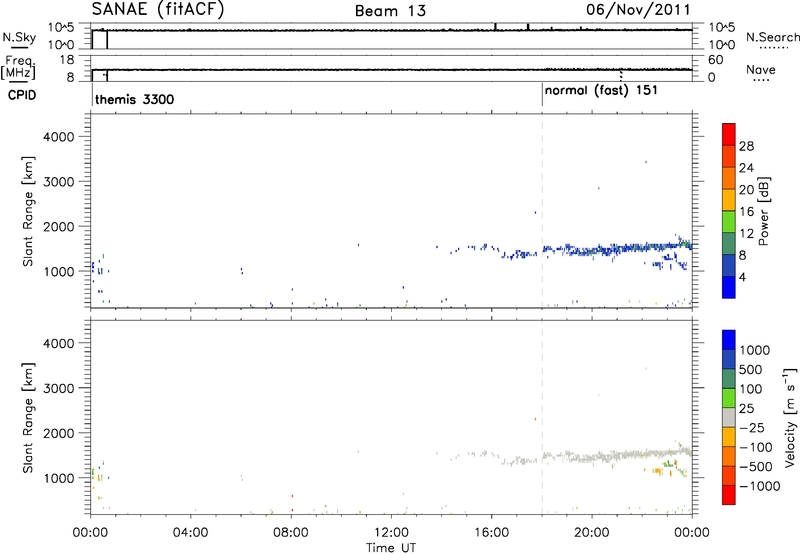Click the 4 label on the Power color bar
This screenshot has height=554, width=800.
pos(743,277)
